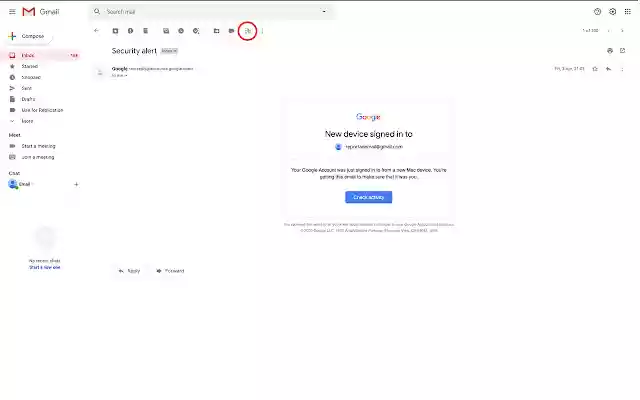Open the Sent folder

coord(27,88)
